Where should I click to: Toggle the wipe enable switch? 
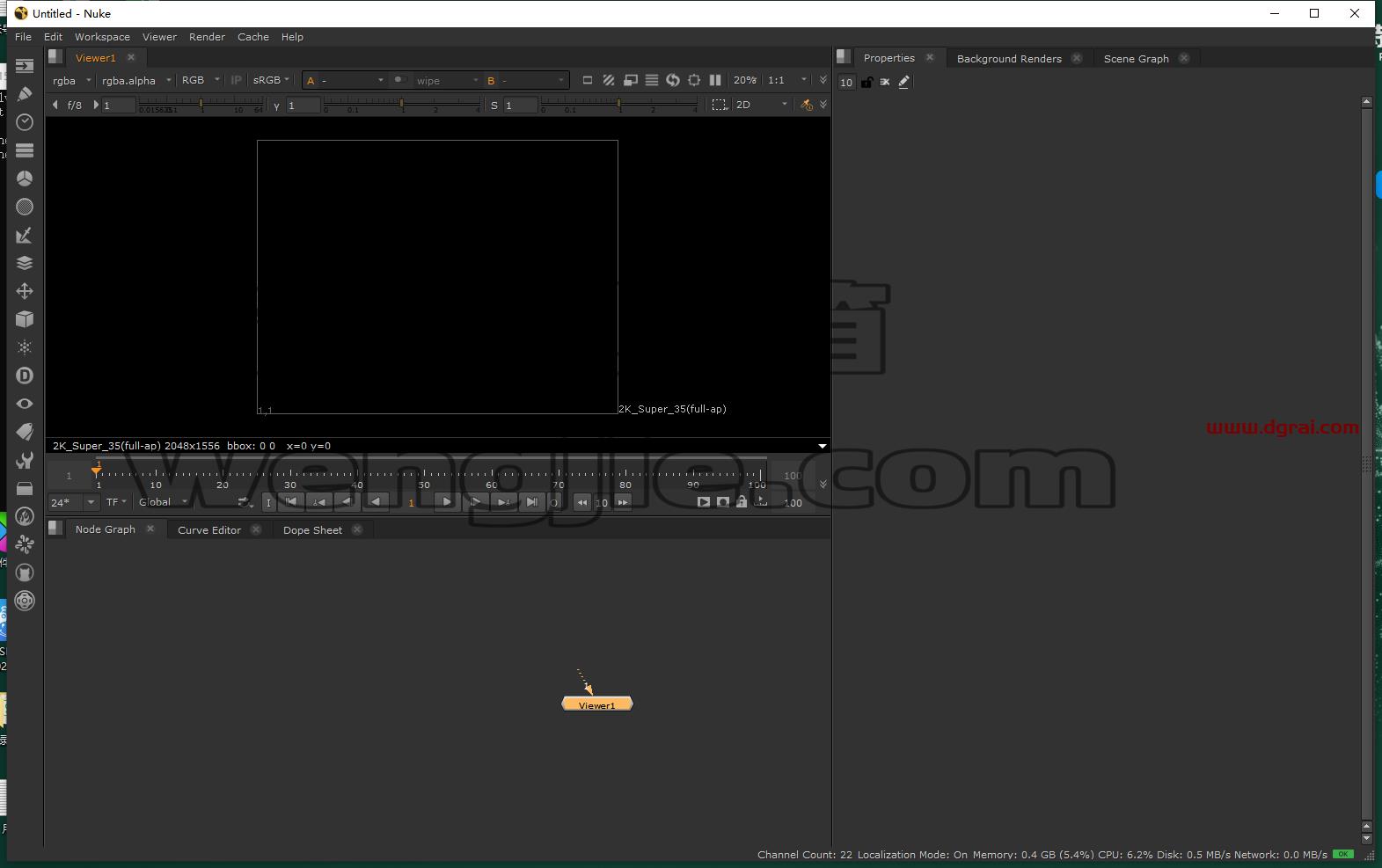click(x=399, y=80)
